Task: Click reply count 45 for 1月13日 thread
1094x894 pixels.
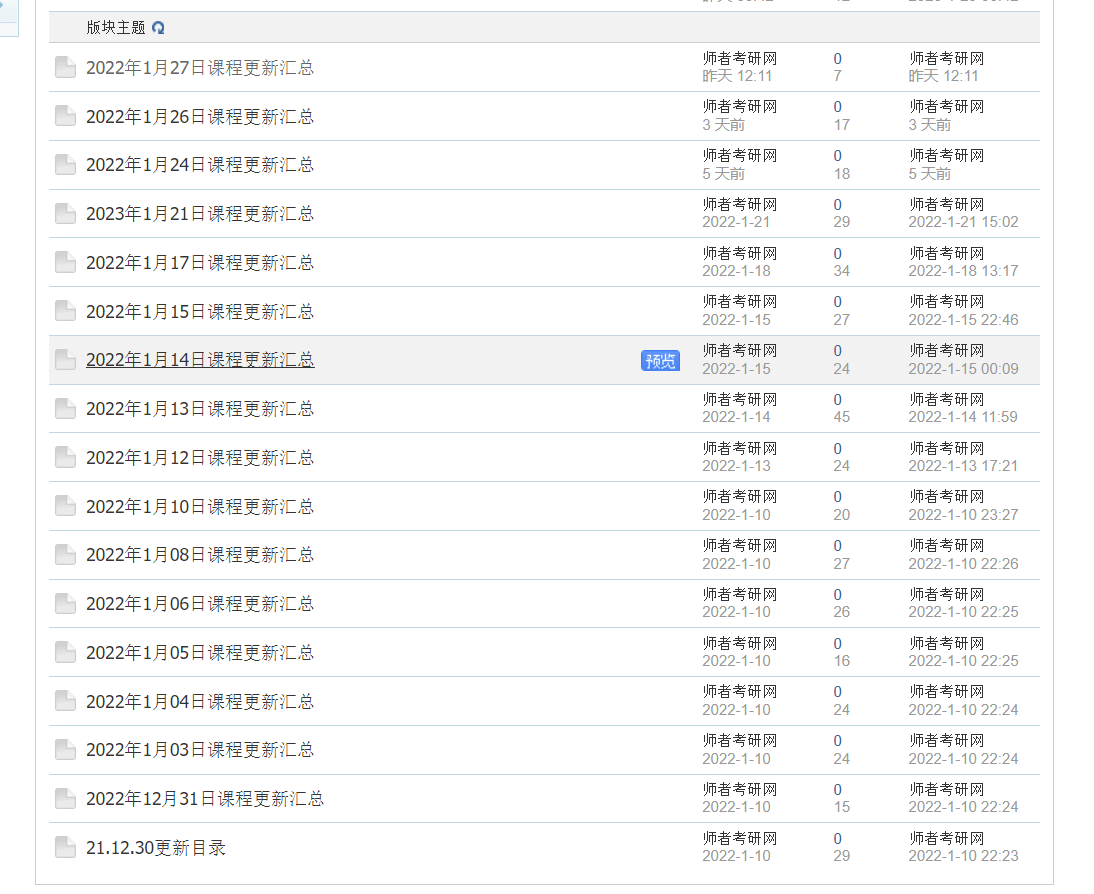Action: tap(841, 417)
